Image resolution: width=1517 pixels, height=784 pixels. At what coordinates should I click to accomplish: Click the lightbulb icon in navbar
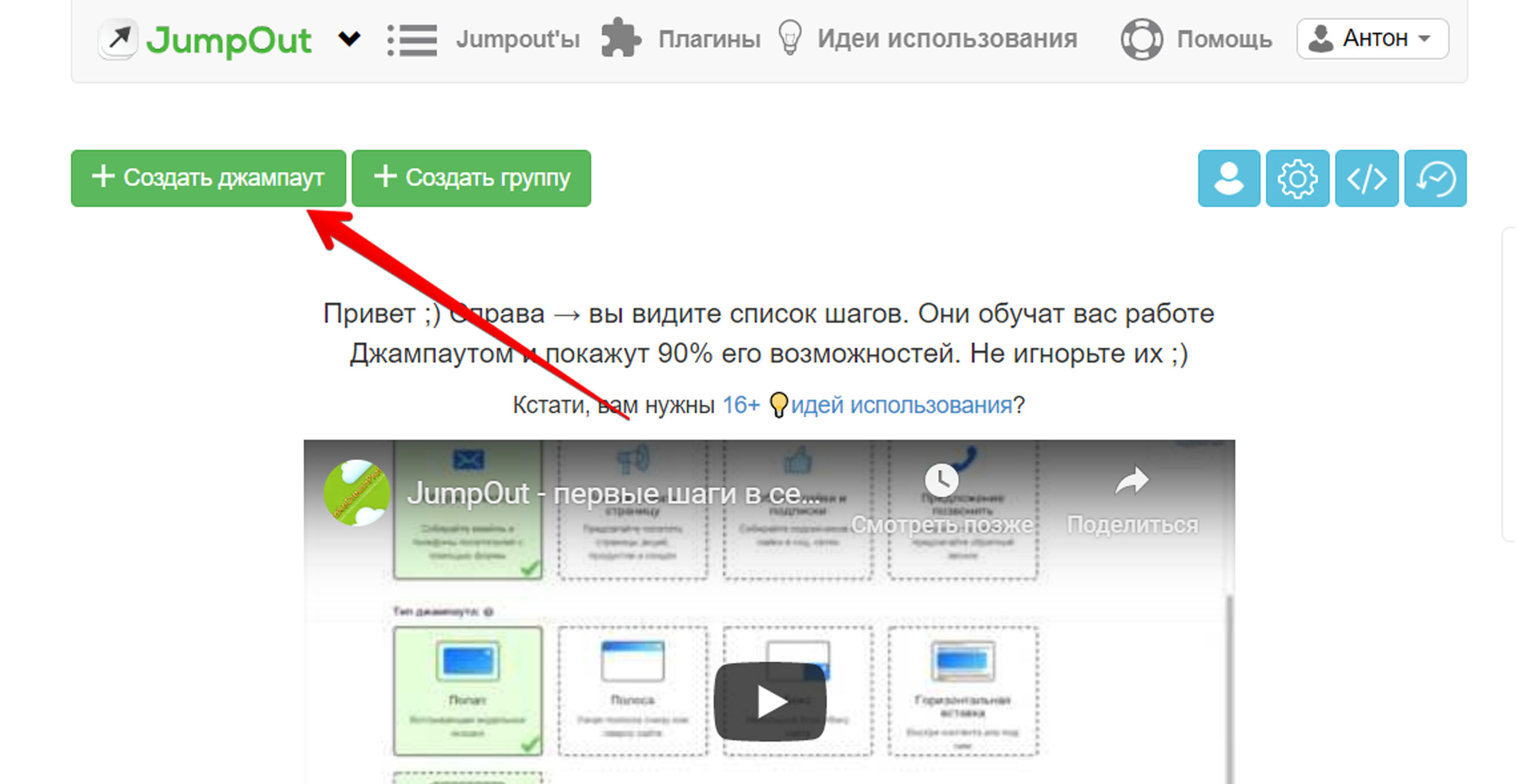coord(790,38)
